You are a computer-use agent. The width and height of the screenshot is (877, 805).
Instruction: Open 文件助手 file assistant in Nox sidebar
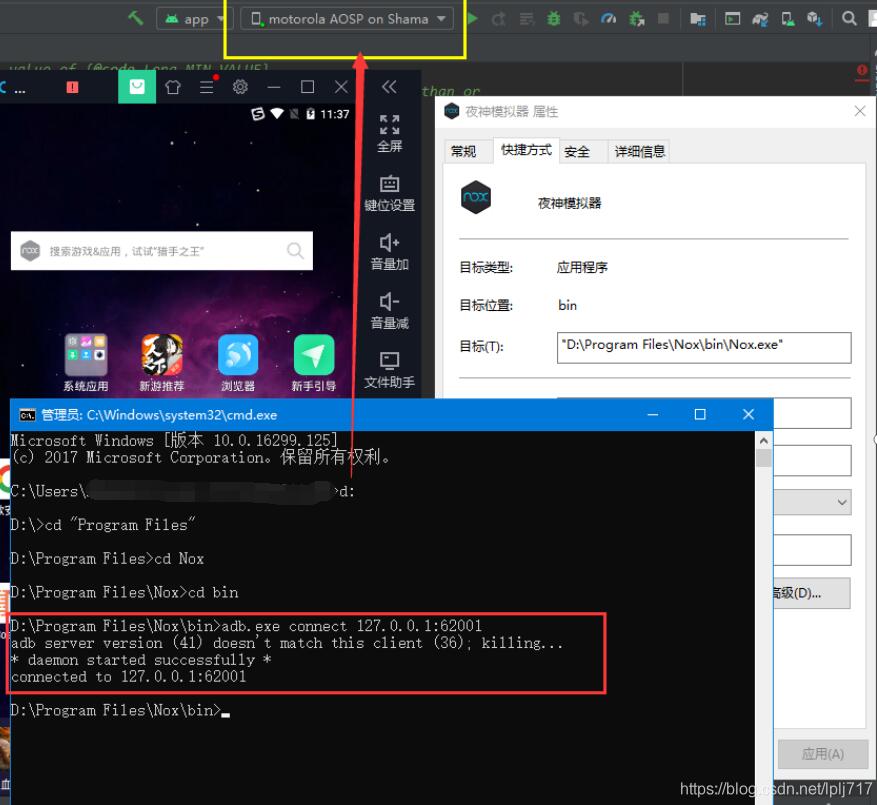pyautogui.click(x=389, y=370)
